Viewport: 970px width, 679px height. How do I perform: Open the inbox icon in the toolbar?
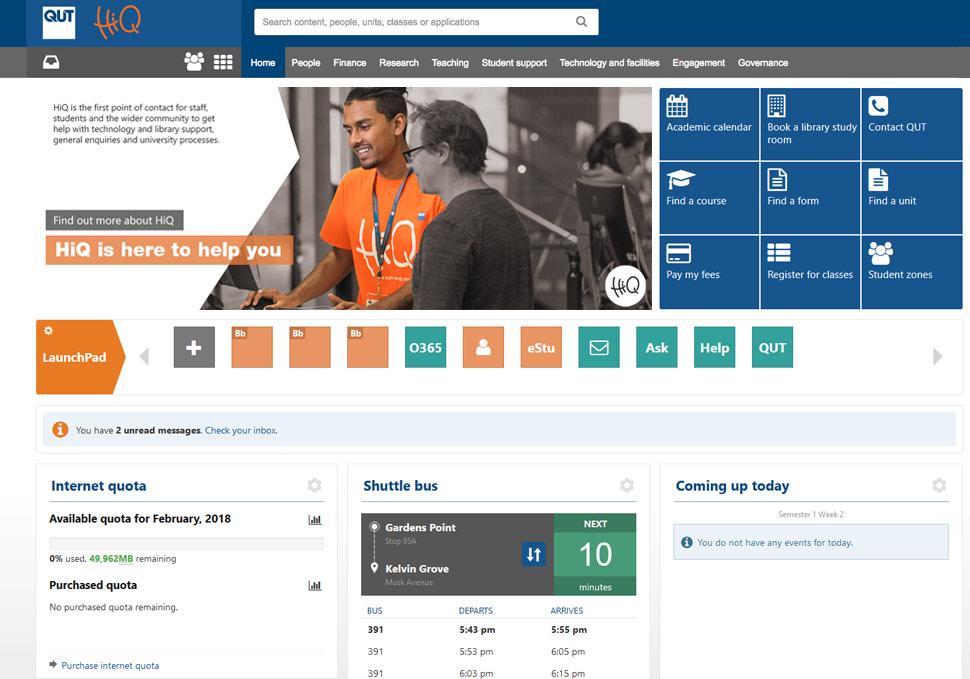[50, 62]
